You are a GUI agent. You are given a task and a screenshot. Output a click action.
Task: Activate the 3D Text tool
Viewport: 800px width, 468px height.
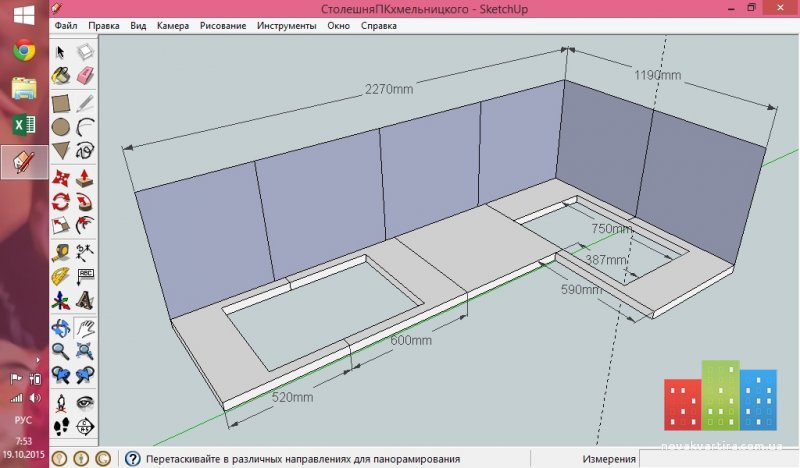(x=85, y=300)
